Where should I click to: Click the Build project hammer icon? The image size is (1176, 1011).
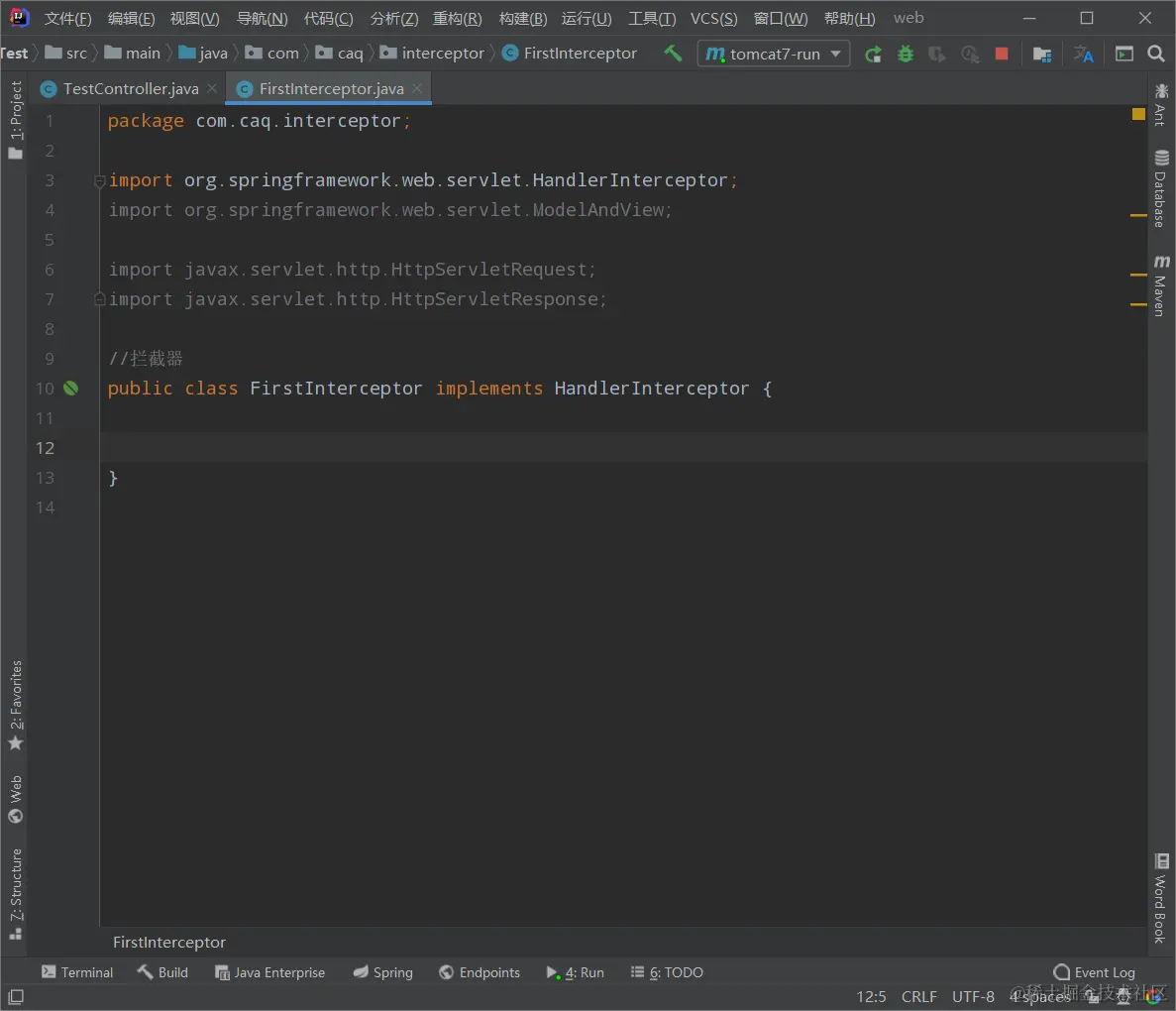(x=673, y=54)
